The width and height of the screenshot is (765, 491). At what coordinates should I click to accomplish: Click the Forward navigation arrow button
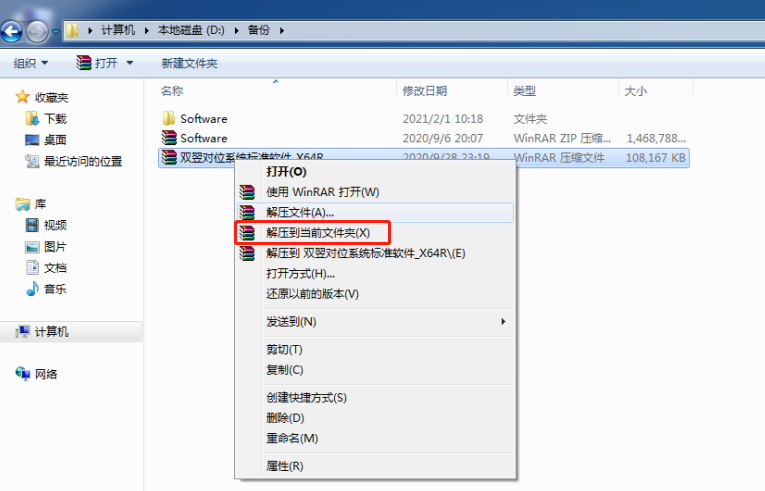[x=37, y=32]
